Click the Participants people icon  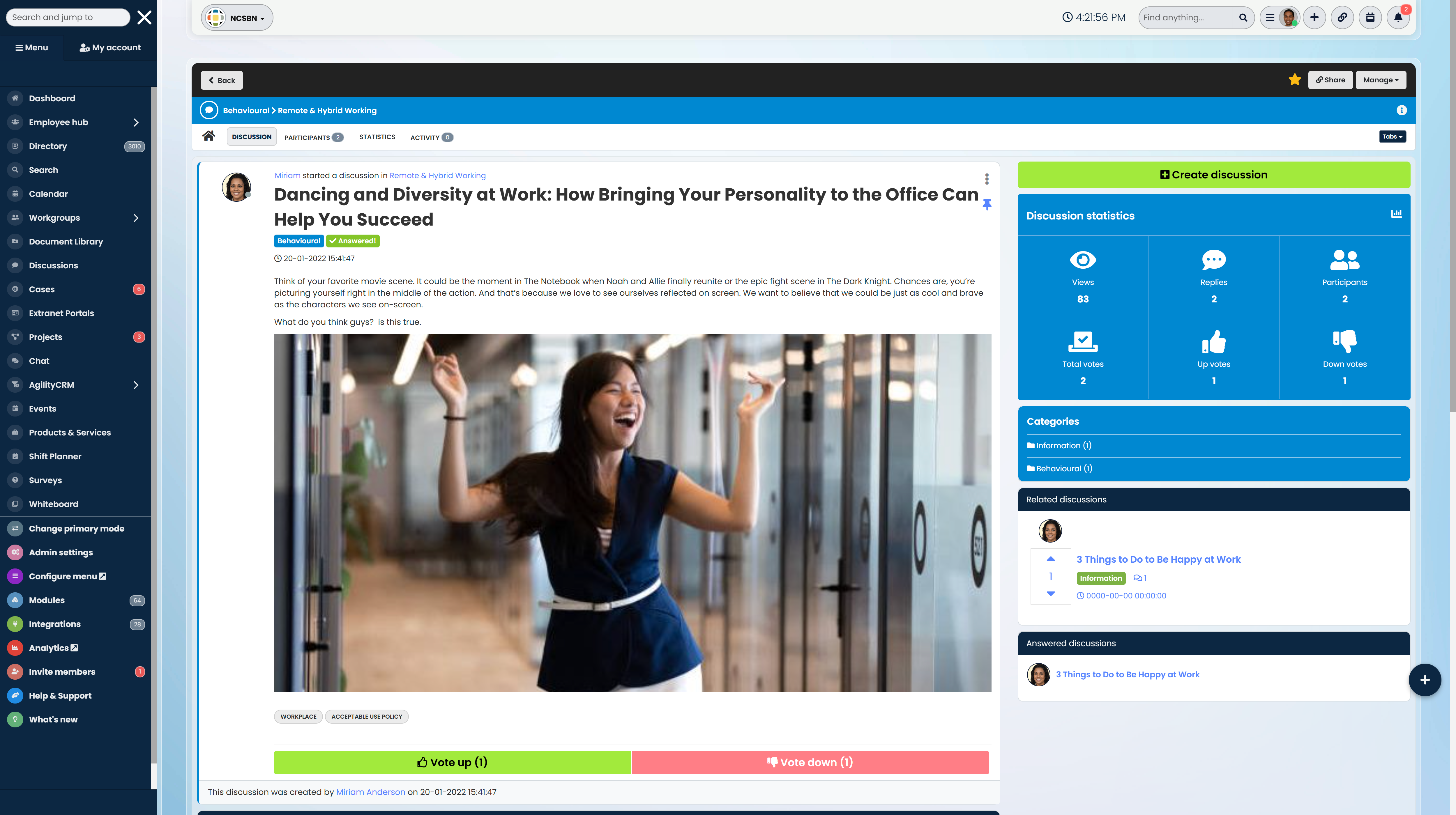(x=1345, y=260)
